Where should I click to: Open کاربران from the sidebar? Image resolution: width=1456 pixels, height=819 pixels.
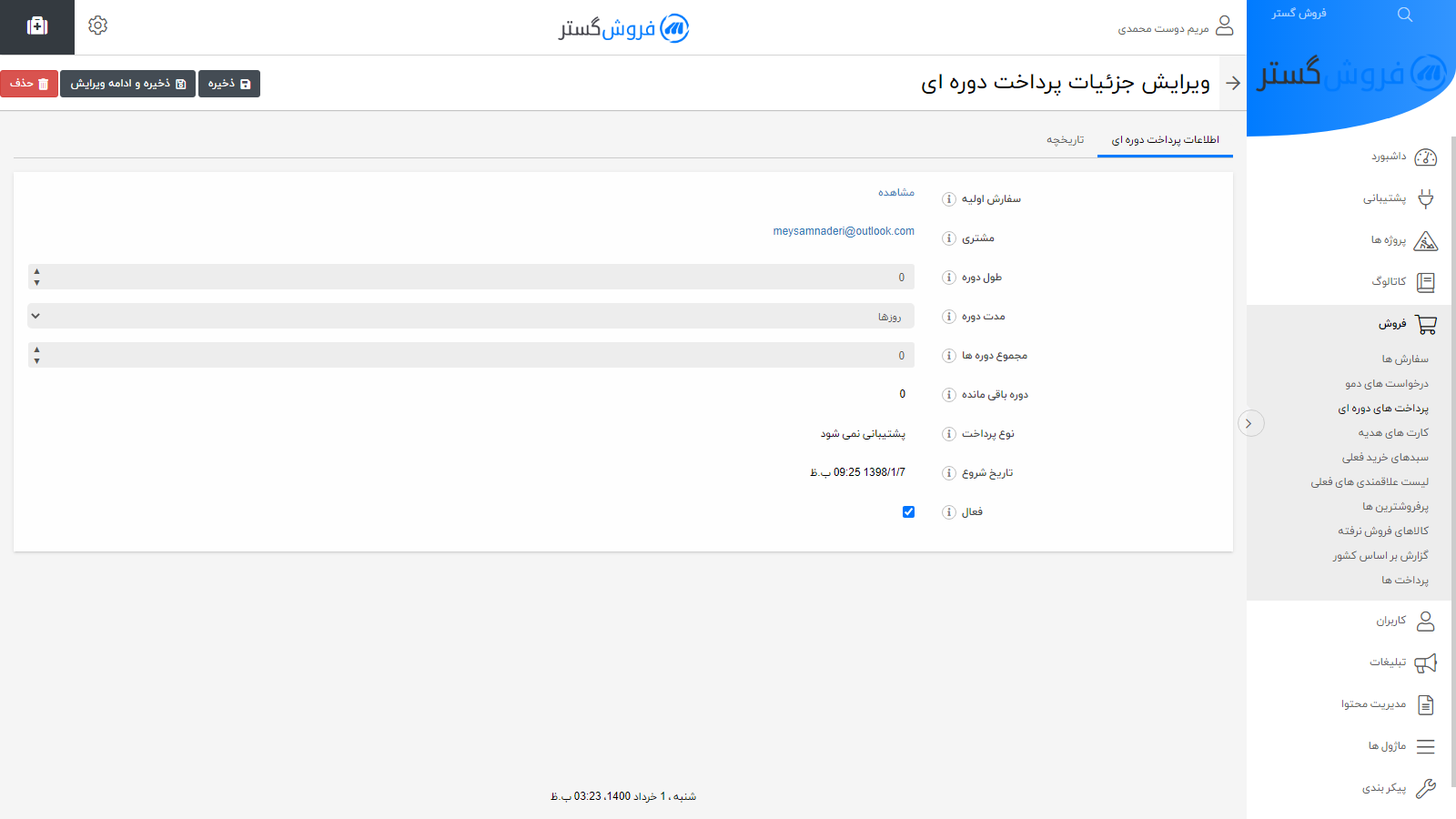tap(1427, 621)
